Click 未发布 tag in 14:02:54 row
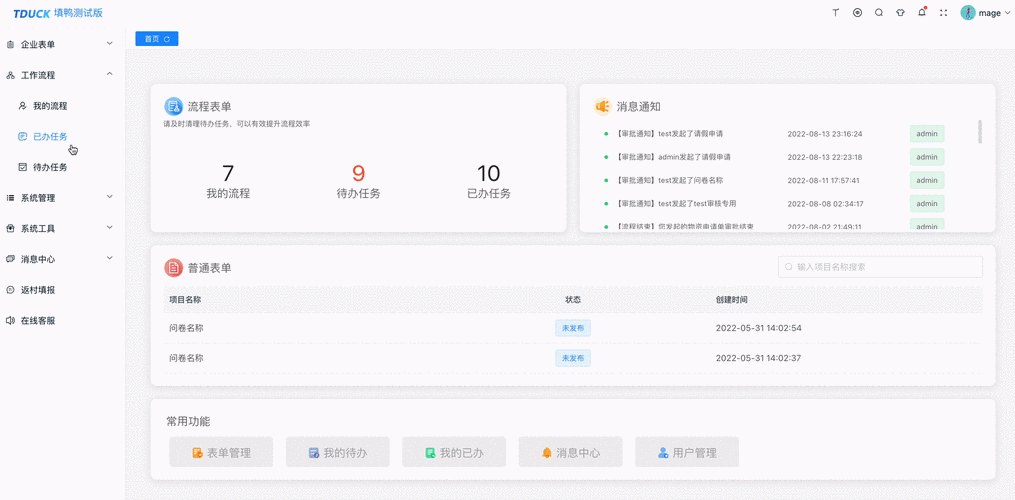The height and width of the screenshot is (500, 1015). point(573,328)
